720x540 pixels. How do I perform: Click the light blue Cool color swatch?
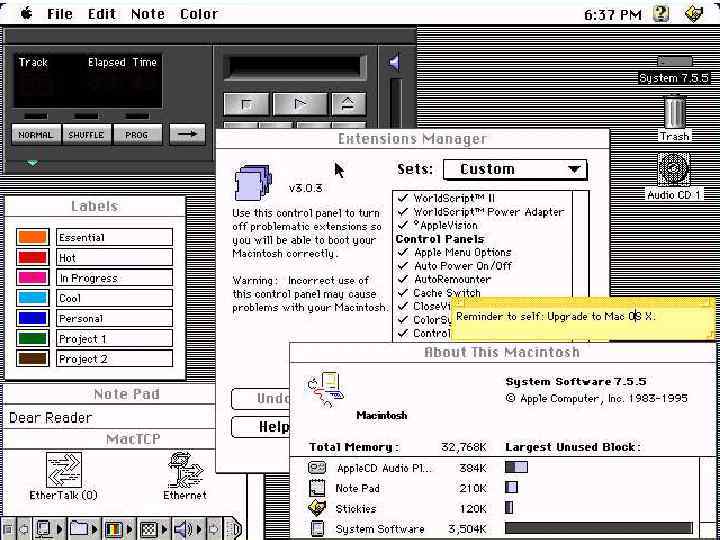click(x=32, y=298)
